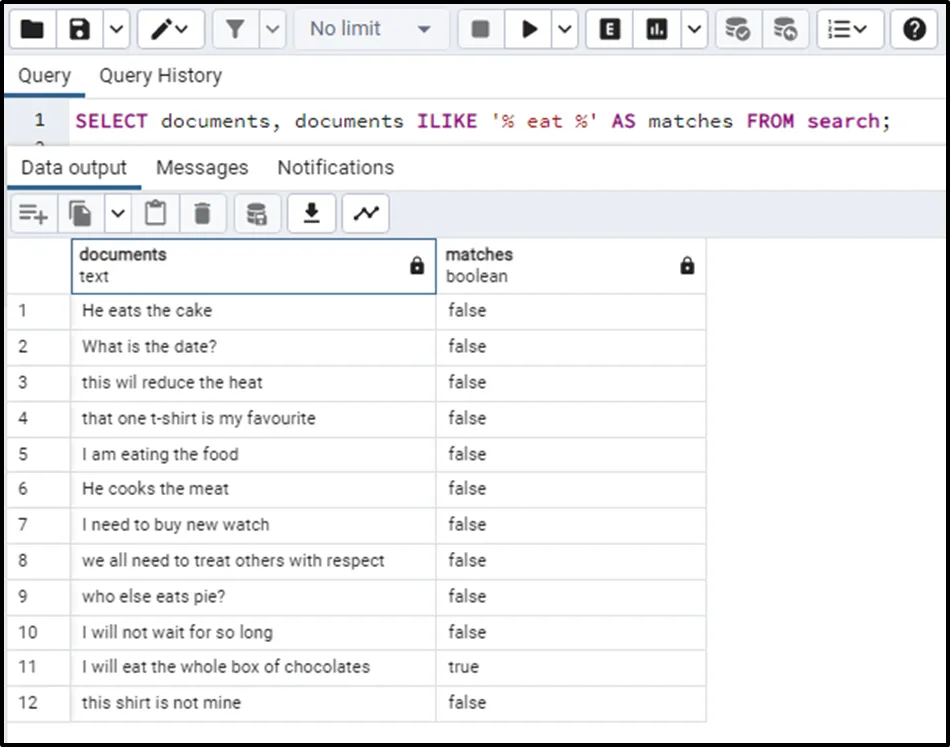Image resolution: width=950 pixels, height=747 pixels.
Task: Click the Filter funnel icon
Action: pos(235,30)
